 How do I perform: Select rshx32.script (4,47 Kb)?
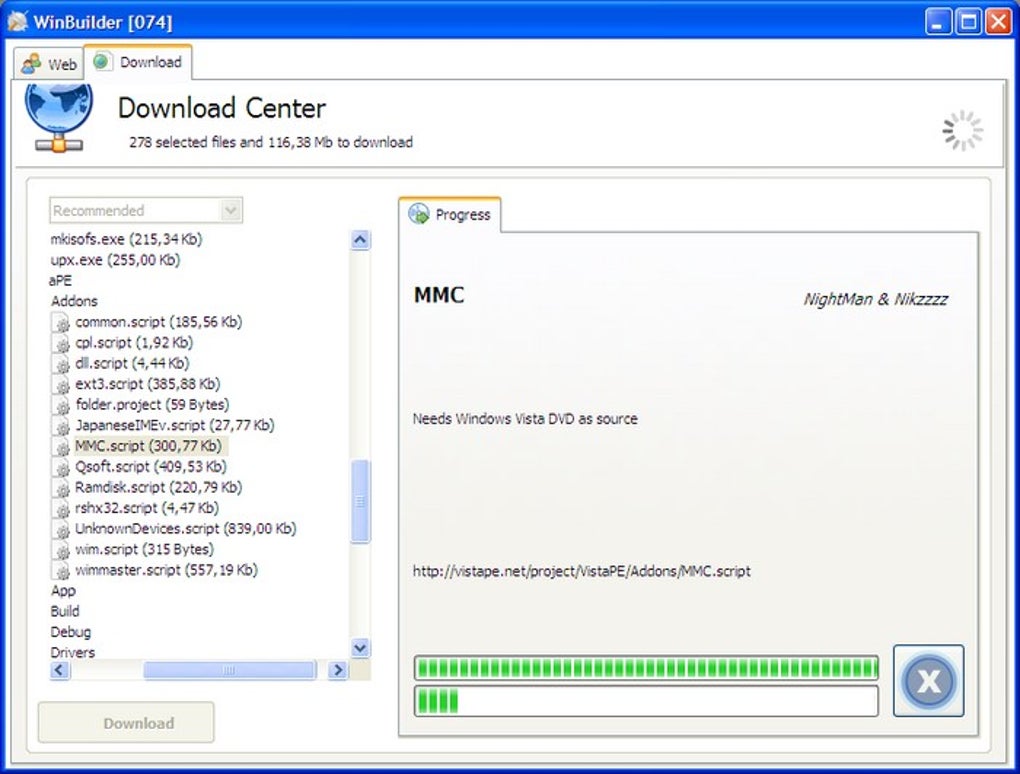147,508
